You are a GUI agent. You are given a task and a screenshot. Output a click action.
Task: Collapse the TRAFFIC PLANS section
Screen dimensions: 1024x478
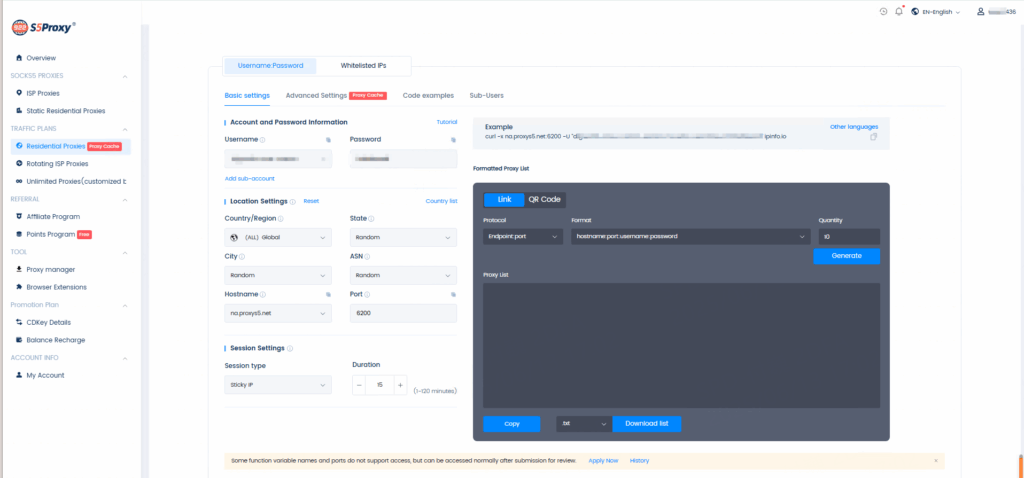tap(125, 129)
